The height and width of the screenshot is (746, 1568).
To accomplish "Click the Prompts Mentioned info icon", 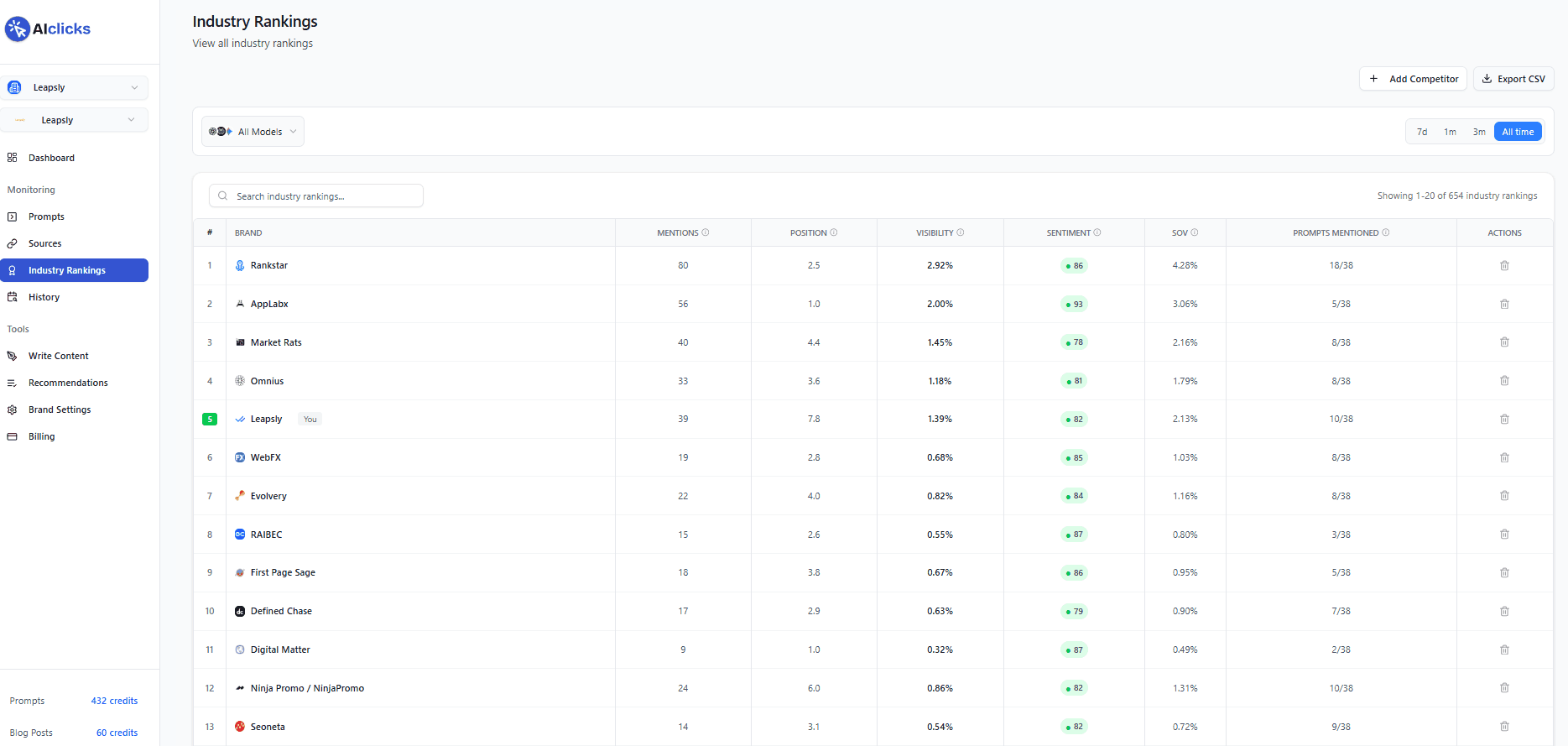I will (1386, 232).
